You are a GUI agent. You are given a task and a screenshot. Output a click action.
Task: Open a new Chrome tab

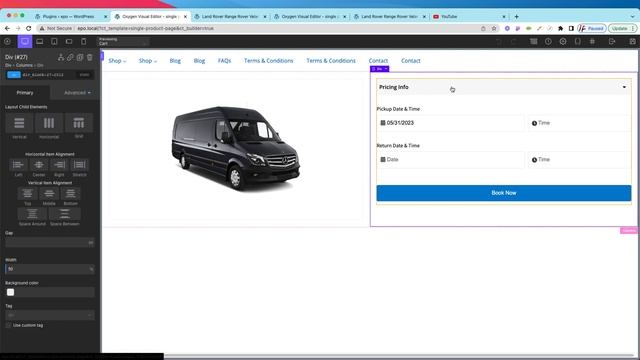[516, 17]
